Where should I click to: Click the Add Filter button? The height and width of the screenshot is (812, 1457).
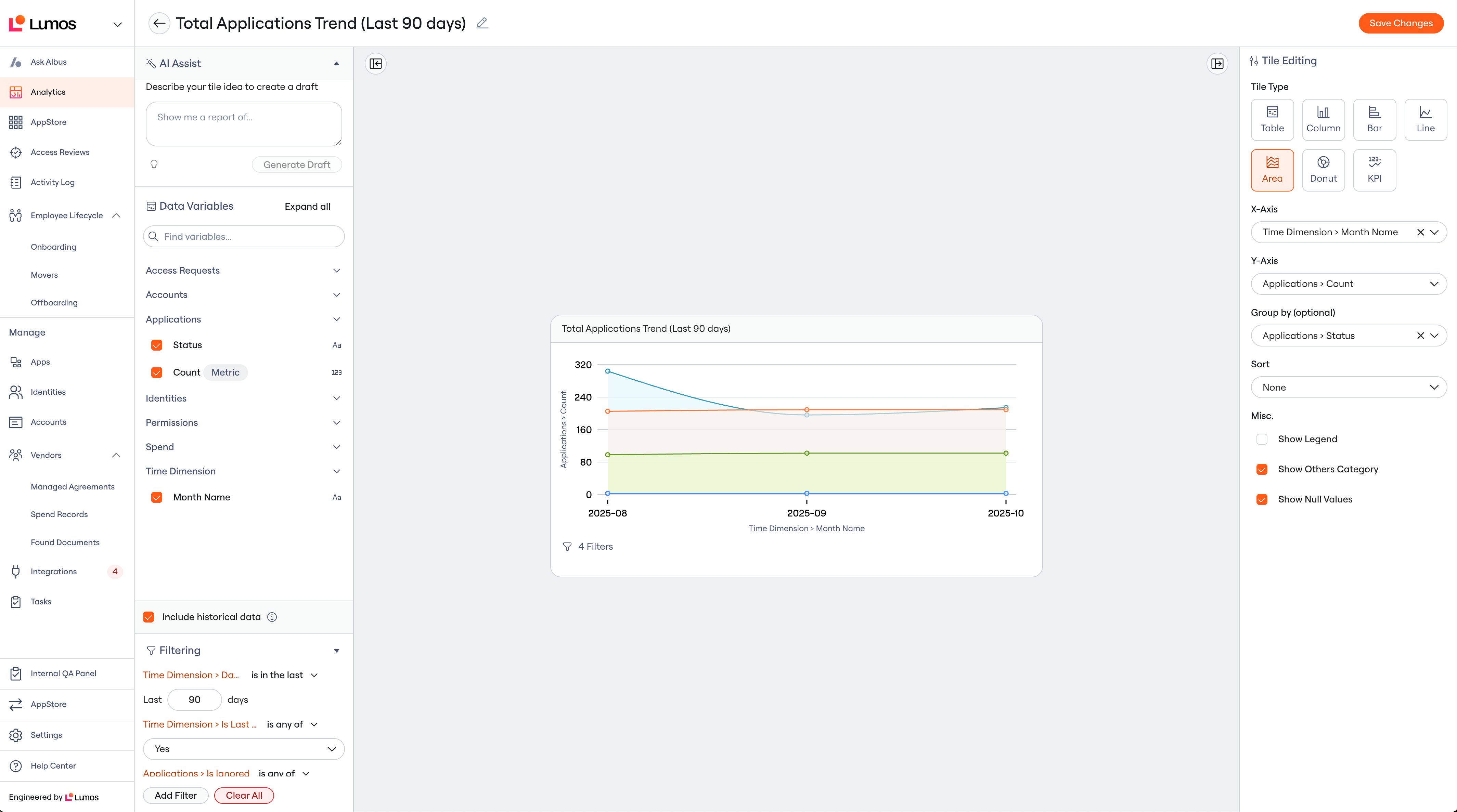point(175,796)
